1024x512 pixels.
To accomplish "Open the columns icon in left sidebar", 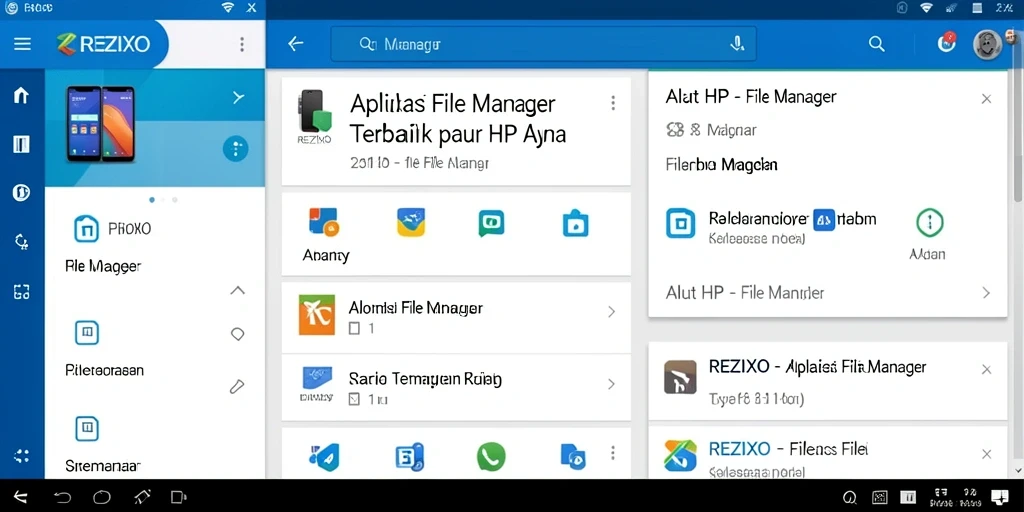I will 22,144.
